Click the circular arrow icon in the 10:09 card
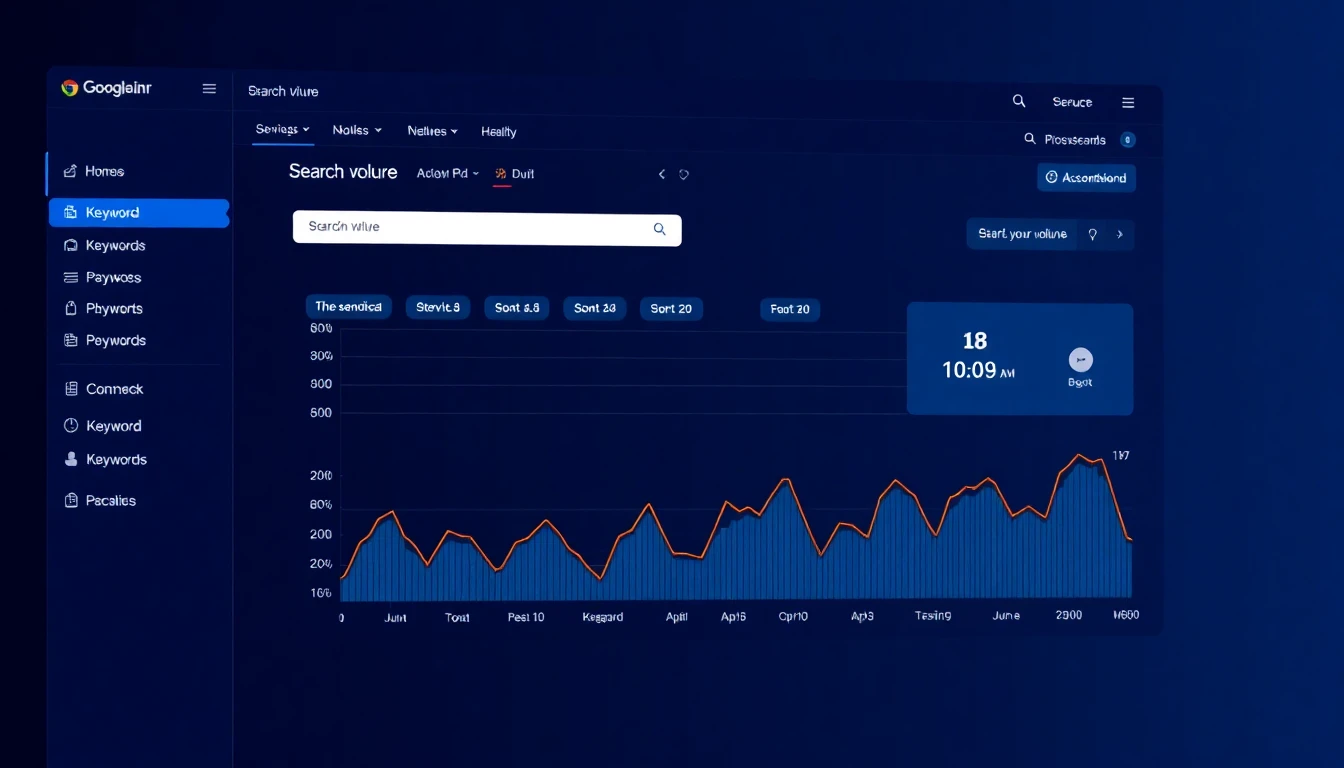This screenshot has width=1344, height=768. [x=1079, y=359]
